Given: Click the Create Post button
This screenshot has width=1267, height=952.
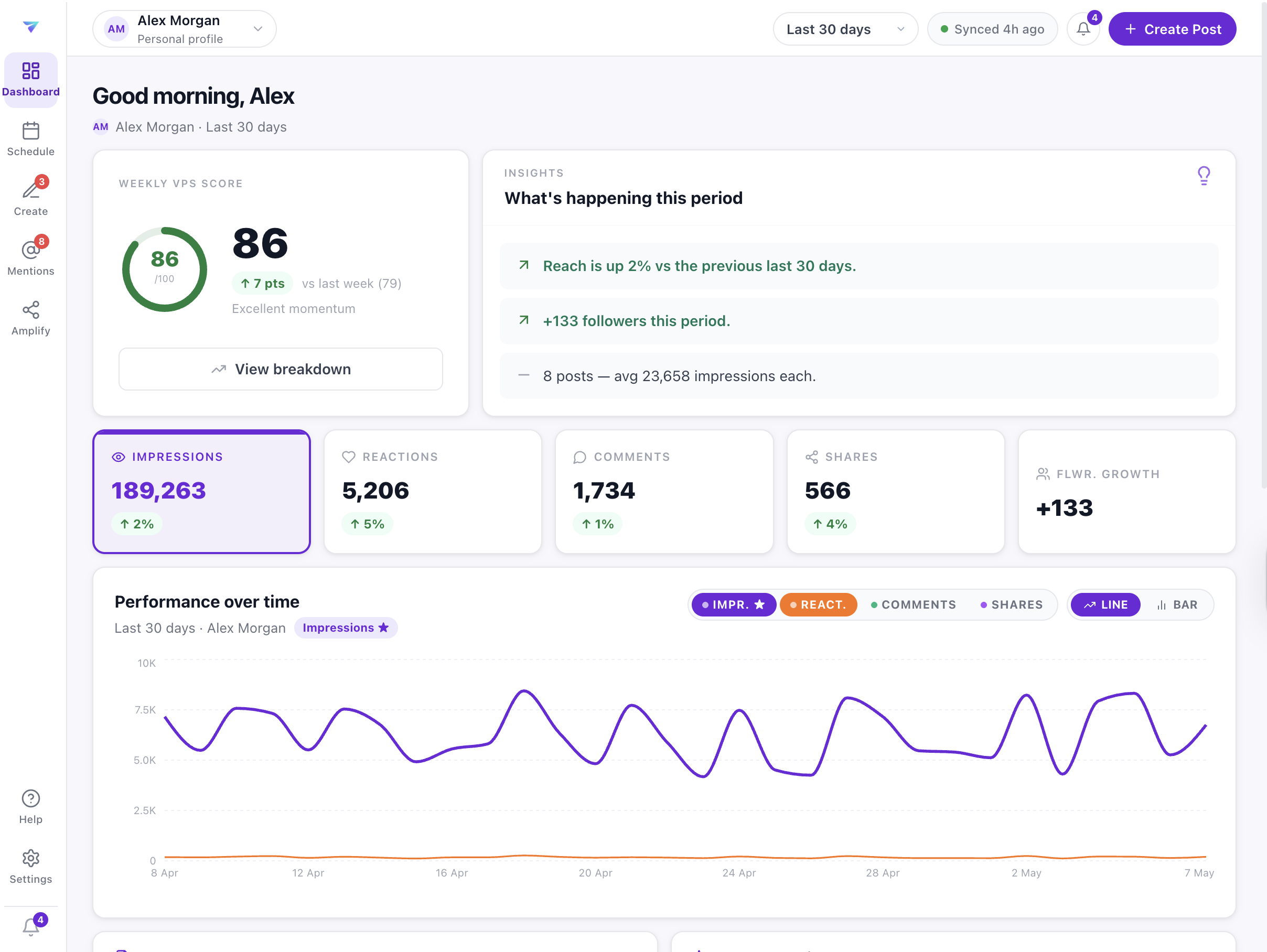Looking at the screenshot, I should 1172,29.
